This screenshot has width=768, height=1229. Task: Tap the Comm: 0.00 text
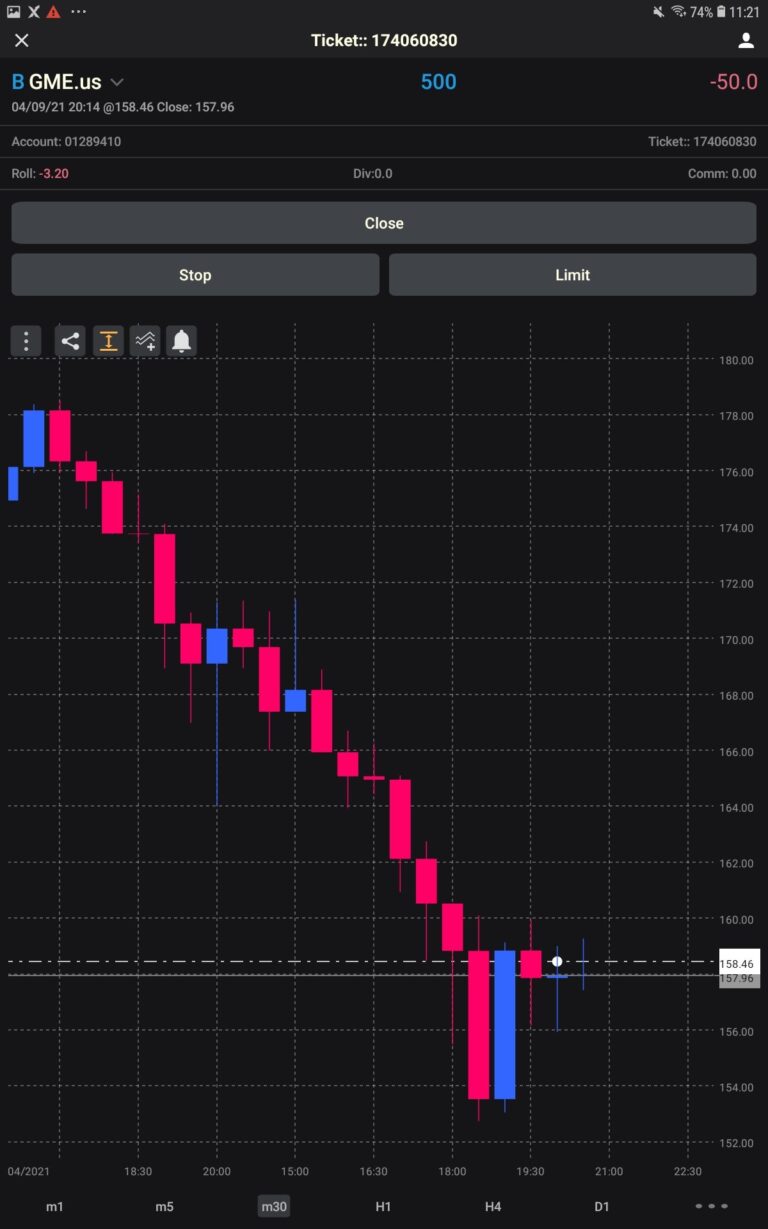coord(722,173)
